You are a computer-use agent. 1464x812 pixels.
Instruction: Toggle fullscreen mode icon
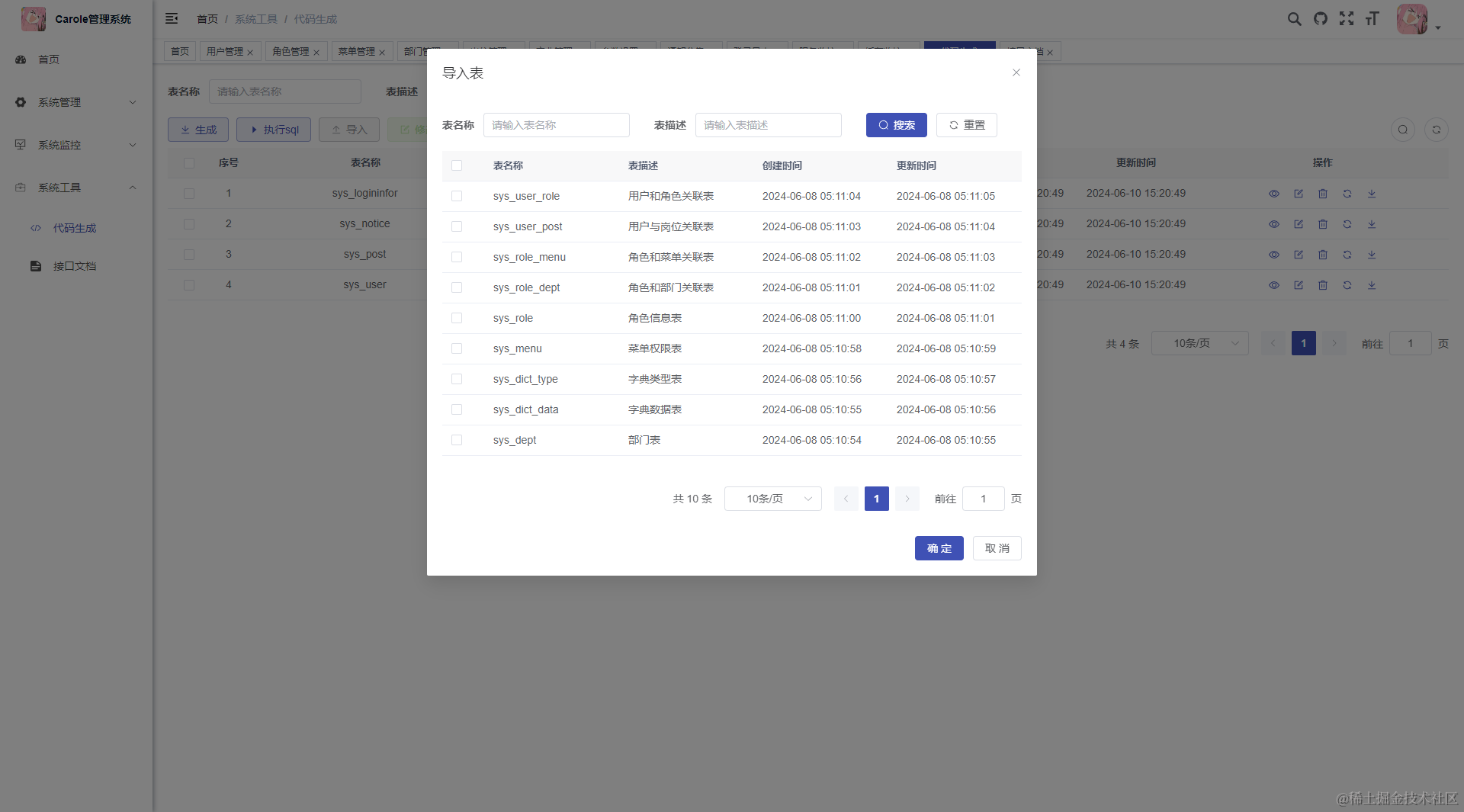1347,19
